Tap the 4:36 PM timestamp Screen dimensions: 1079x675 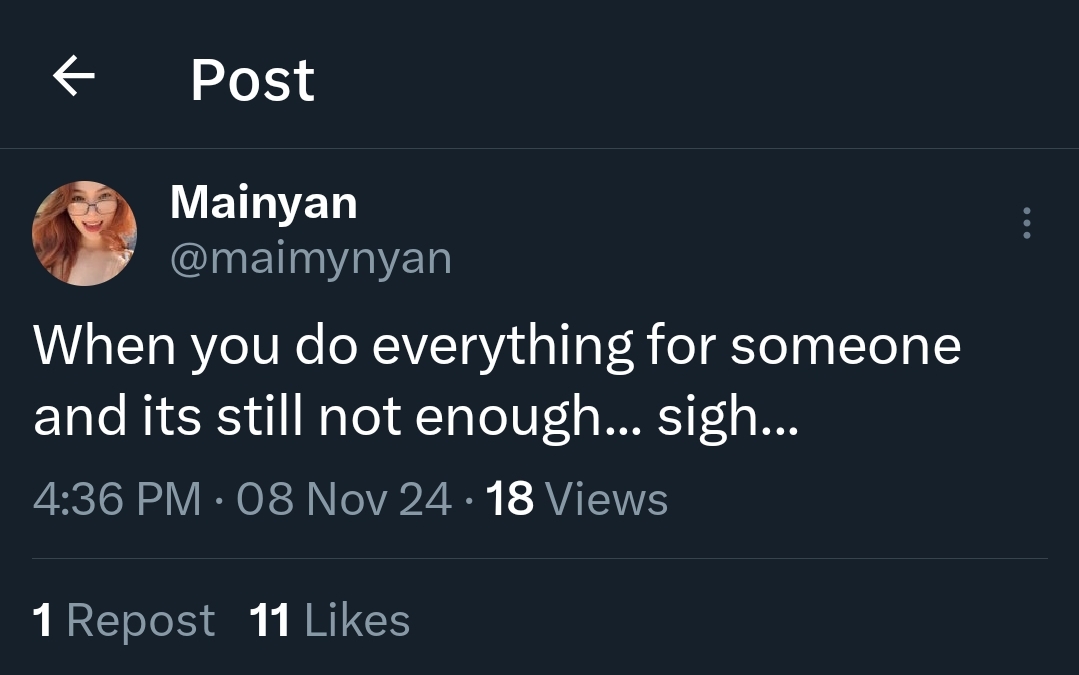coord(117,498)
